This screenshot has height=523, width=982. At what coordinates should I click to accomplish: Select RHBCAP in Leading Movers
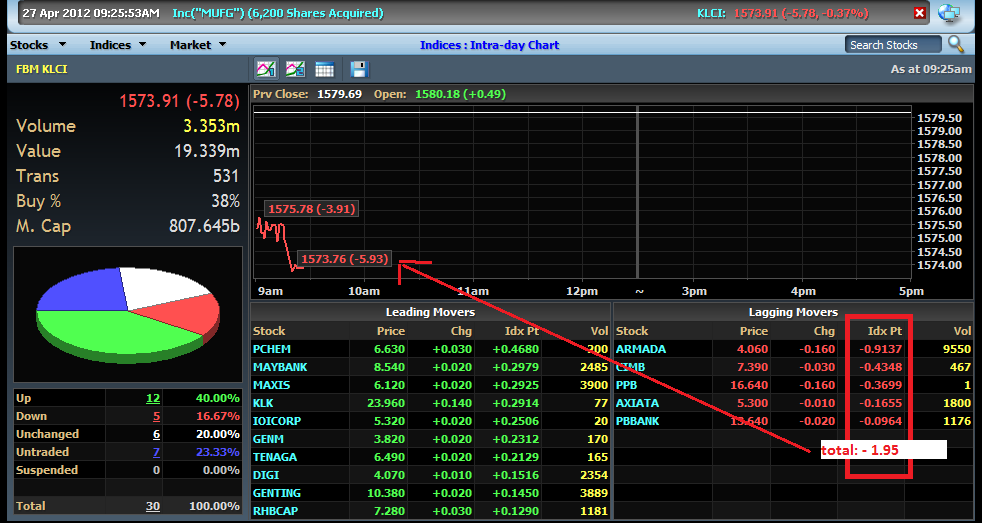coord(276,511)
